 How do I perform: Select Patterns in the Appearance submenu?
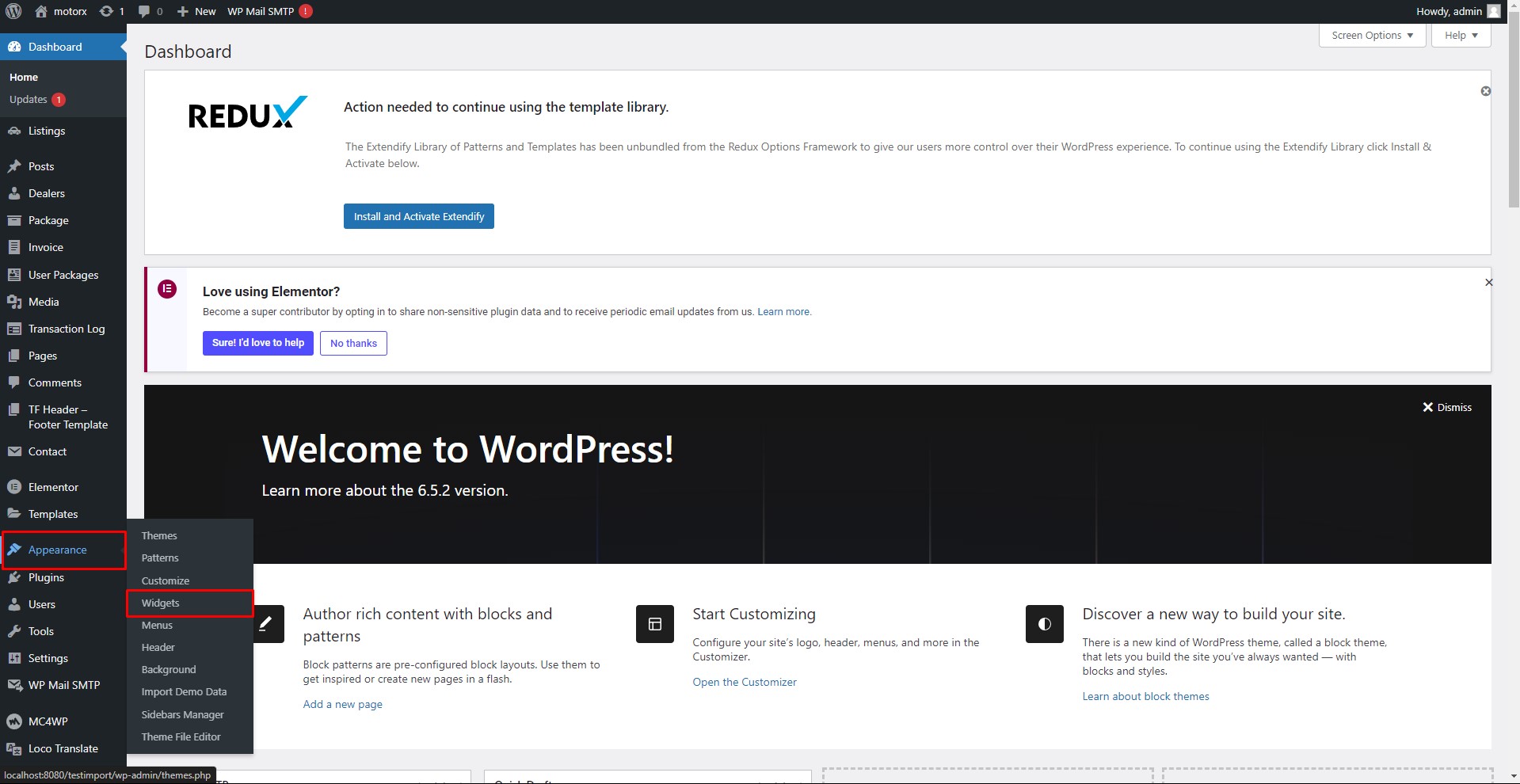160,558
